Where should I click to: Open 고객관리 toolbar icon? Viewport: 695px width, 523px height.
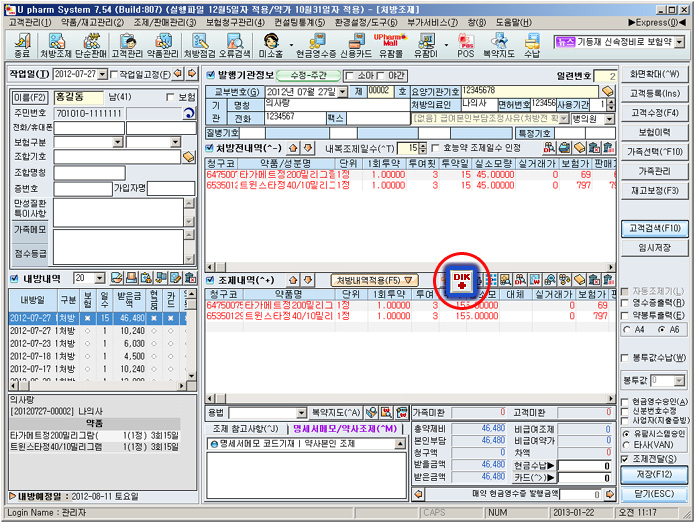coord(127,46)
